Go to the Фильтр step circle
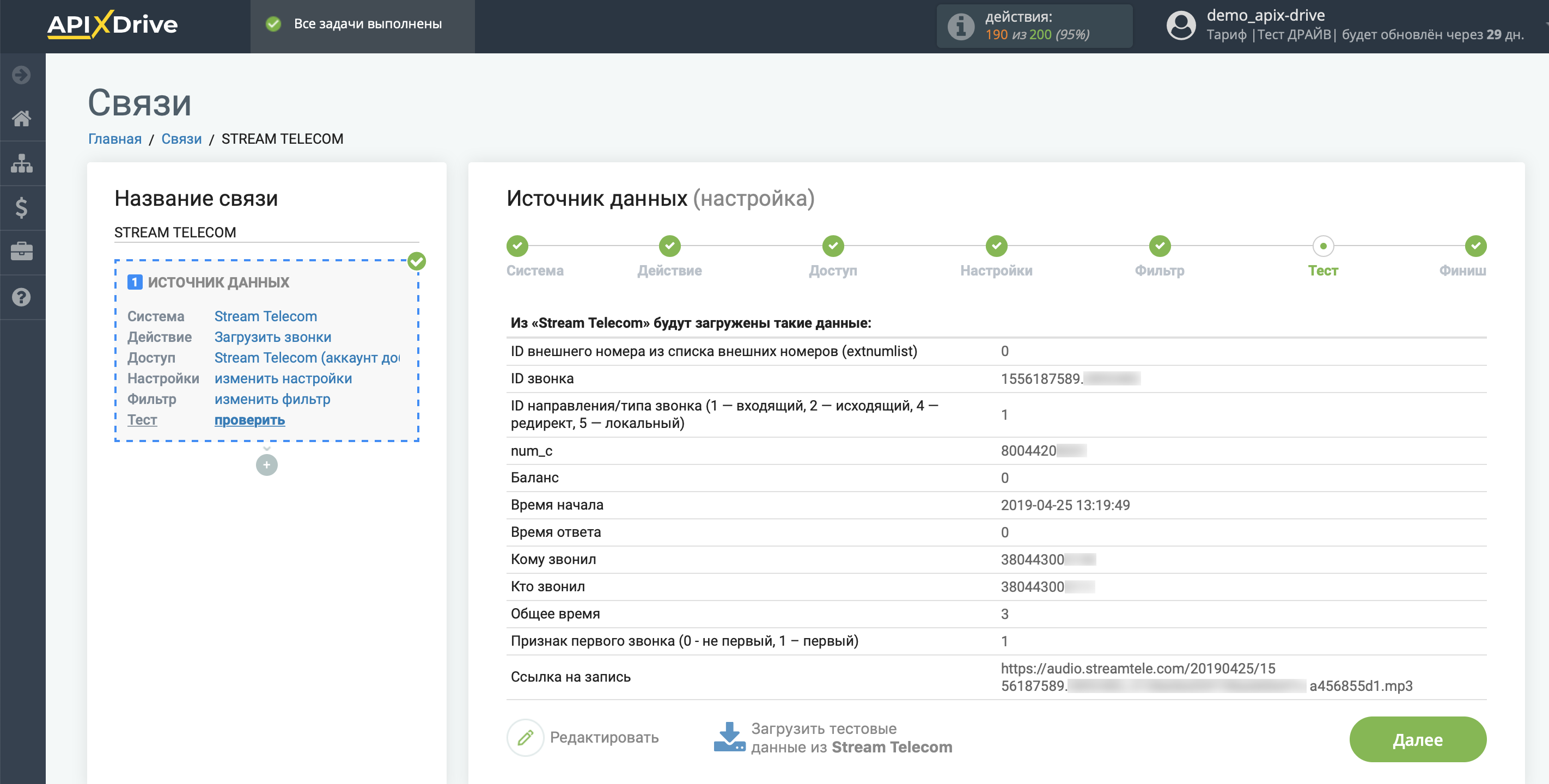 (1160, 246)
